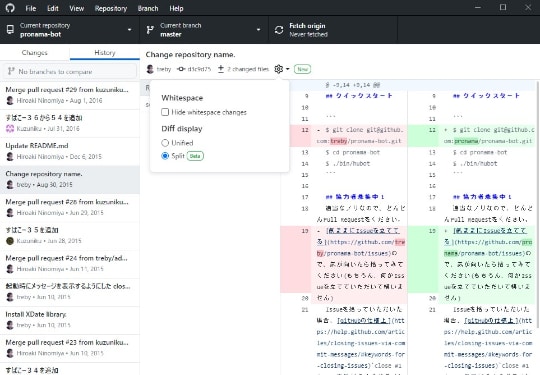Open the Help menu

pos(176,8)
